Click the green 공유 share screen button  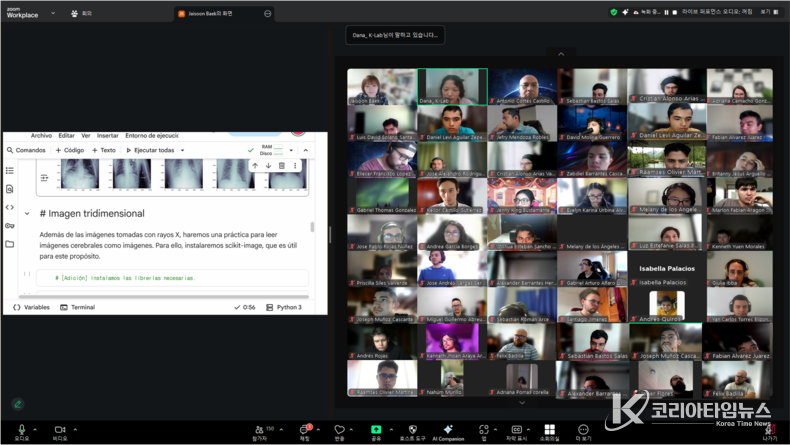(376, 430)
